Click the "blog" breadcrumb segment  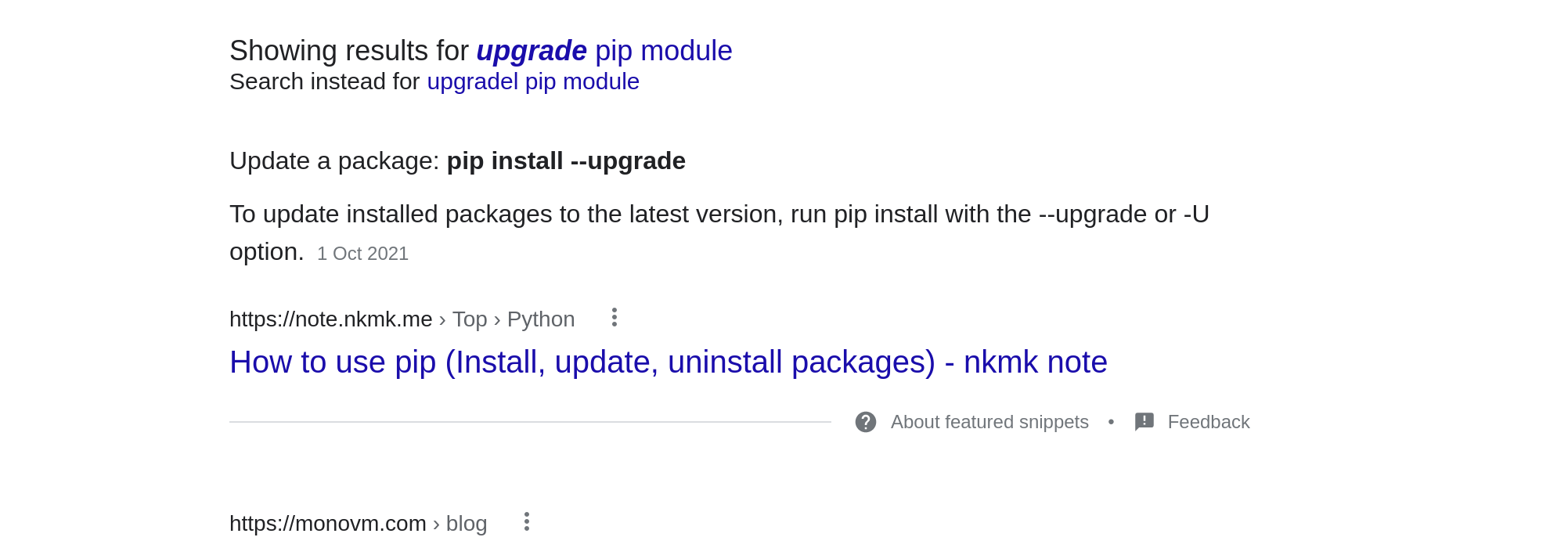(466, 524)
